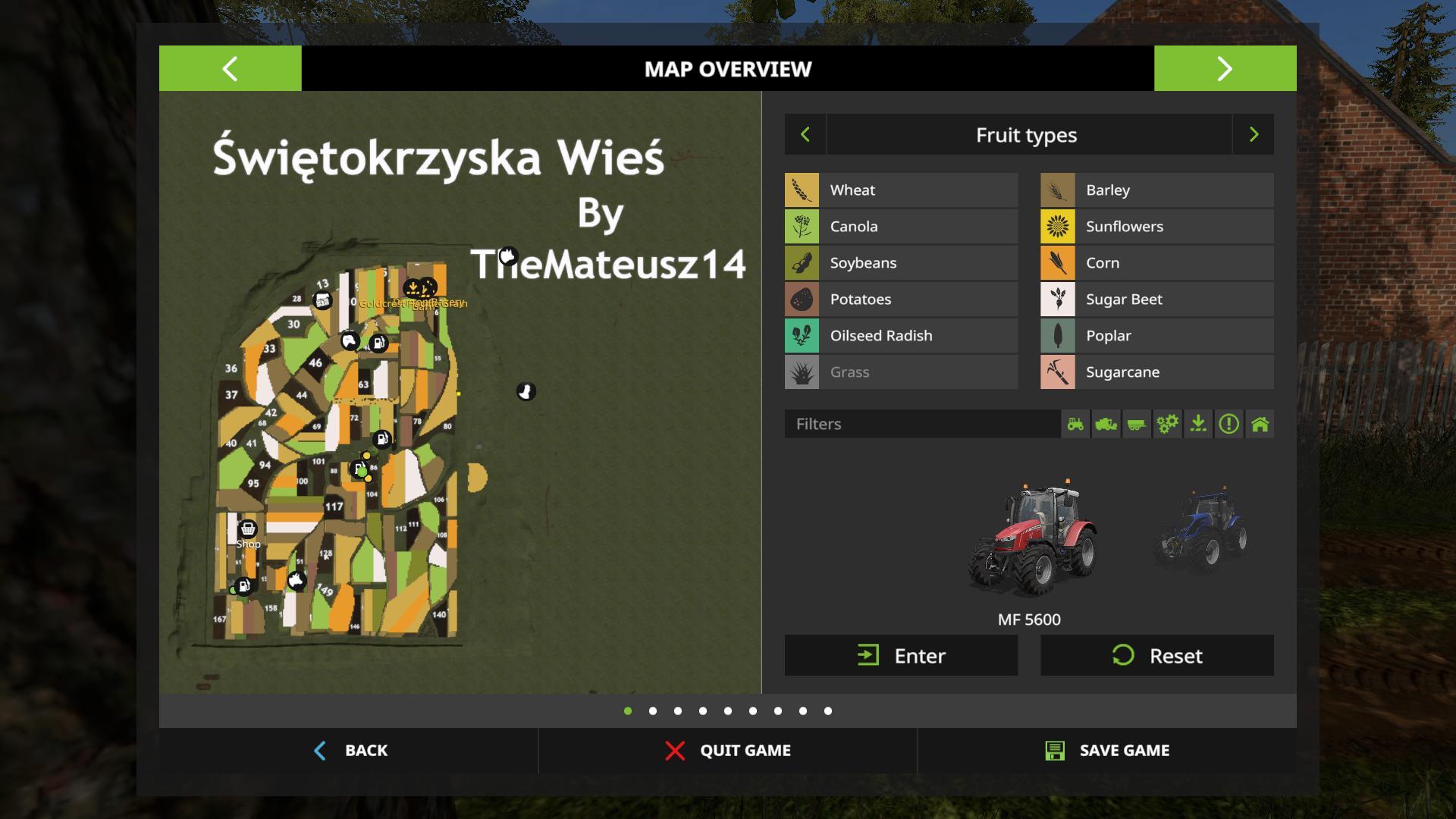The image size is (1456, 819).
Task: Select the Sunflowers fruit type icon
Action: [x=1058, y=226]
